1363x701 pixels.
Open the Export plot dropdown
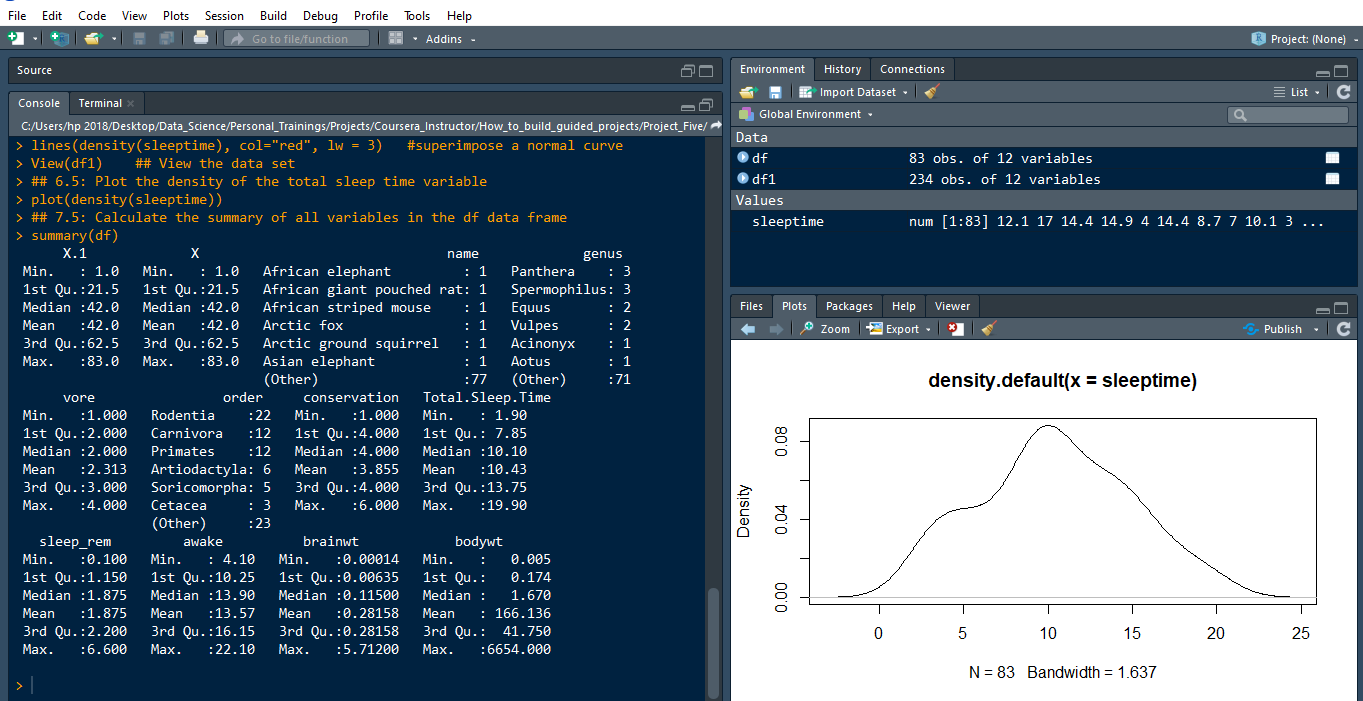[x=899, y=329]
